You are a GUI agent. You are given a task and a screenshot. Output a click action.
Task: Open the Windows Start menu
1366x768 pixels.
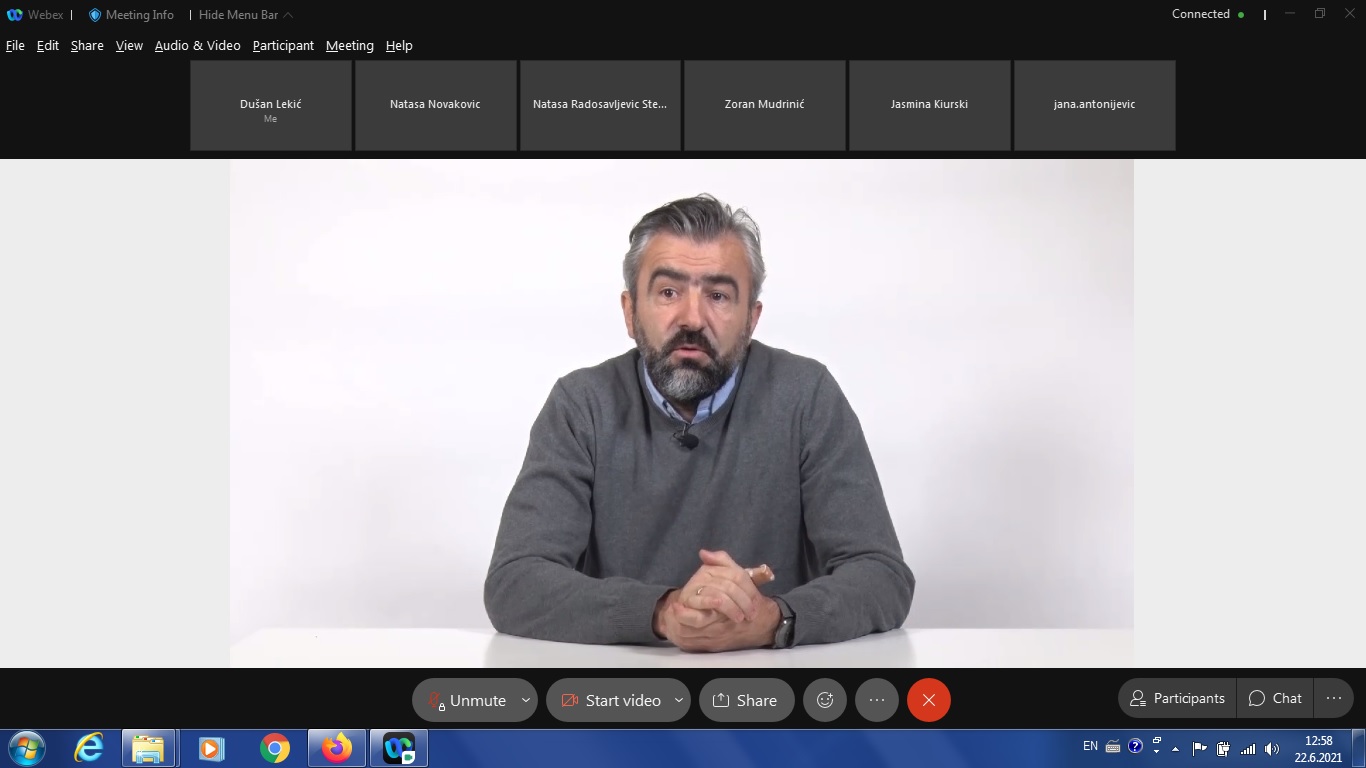pos(26,748)
